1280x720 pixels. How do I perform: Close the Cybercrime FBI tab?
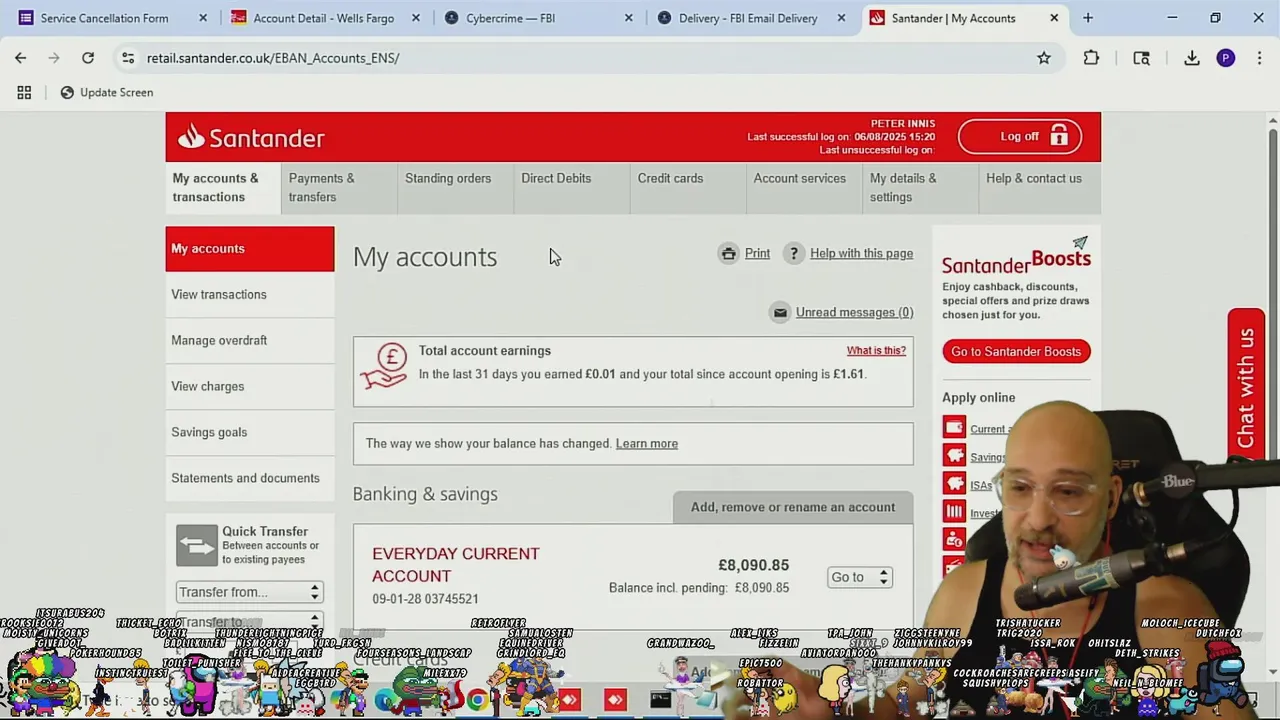629,18
